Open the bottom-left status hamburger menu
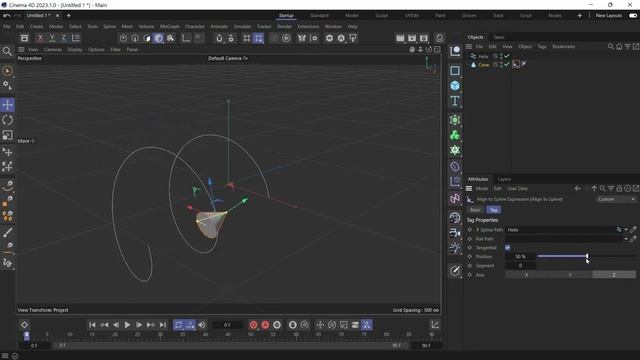640x360 pixels. pyautogui.click(x=5, y=356)
